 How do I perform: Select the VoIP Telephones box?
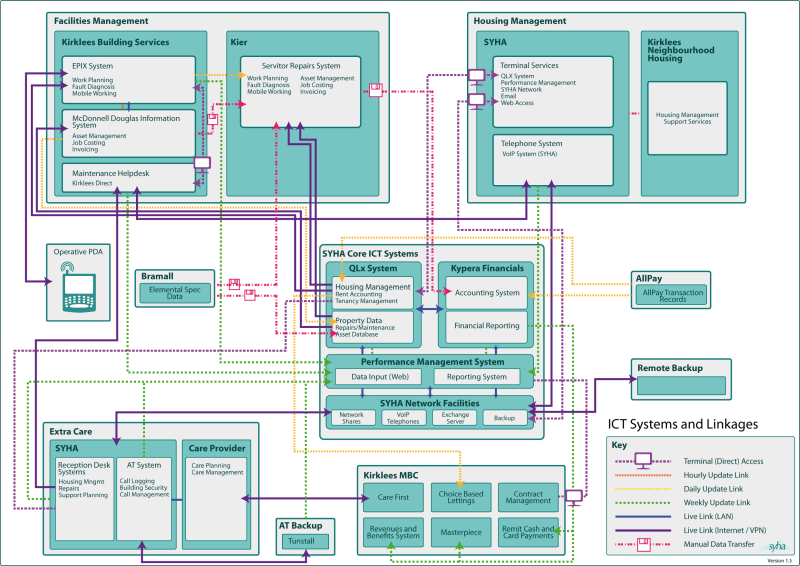[x=403, y=418]
